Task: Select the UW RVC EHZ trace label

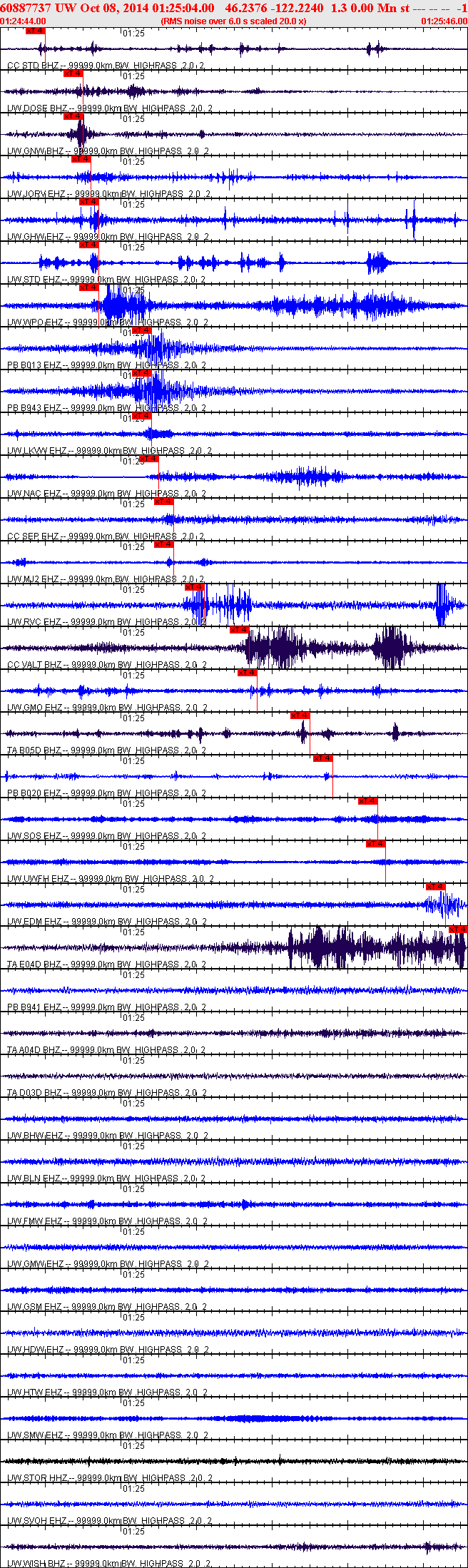Action: pos(107,622)
